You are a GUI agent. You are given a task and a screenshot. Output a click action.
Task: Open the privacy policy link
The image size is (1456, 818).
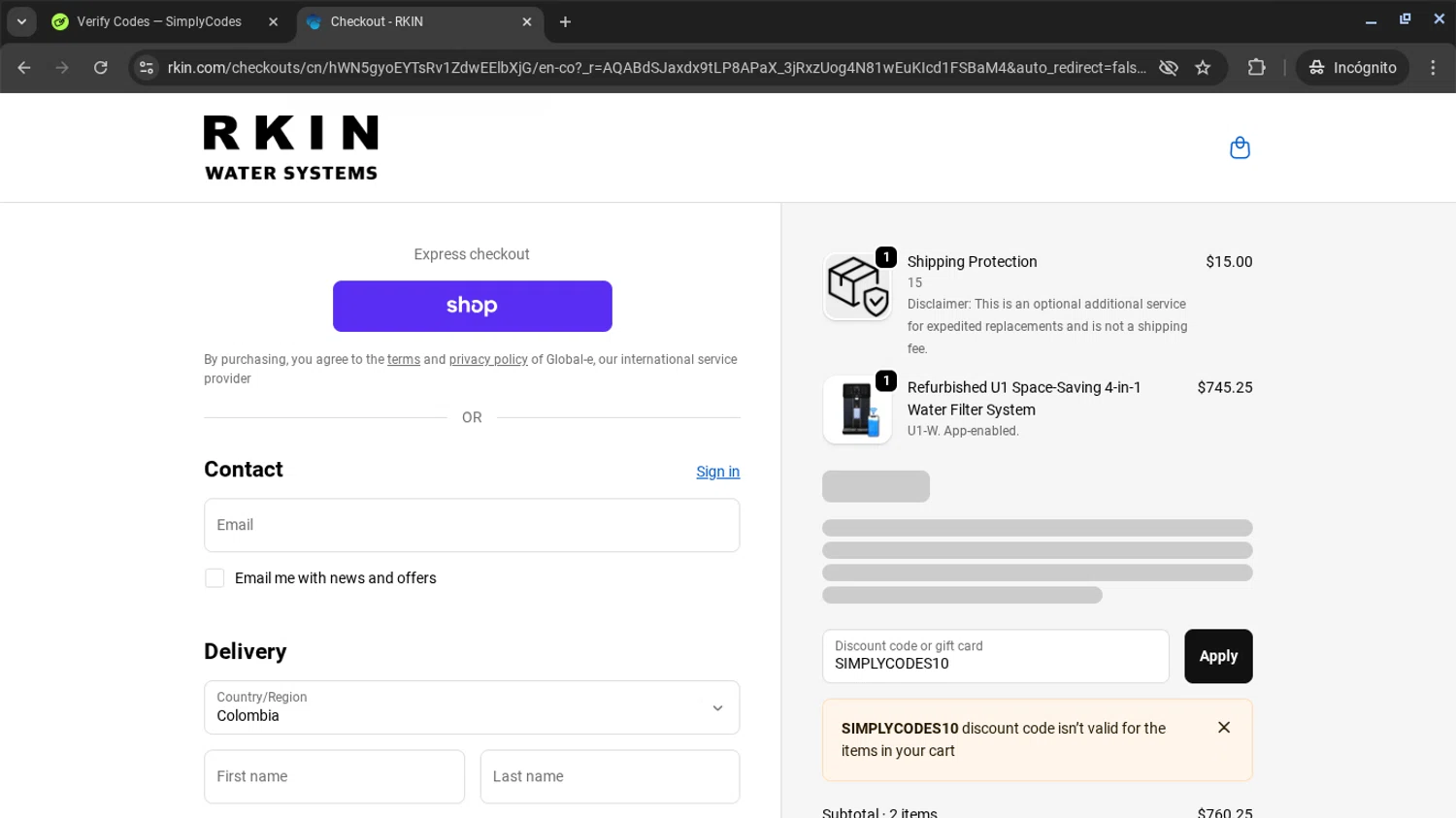pyautogui.click(x=488, y=359)
